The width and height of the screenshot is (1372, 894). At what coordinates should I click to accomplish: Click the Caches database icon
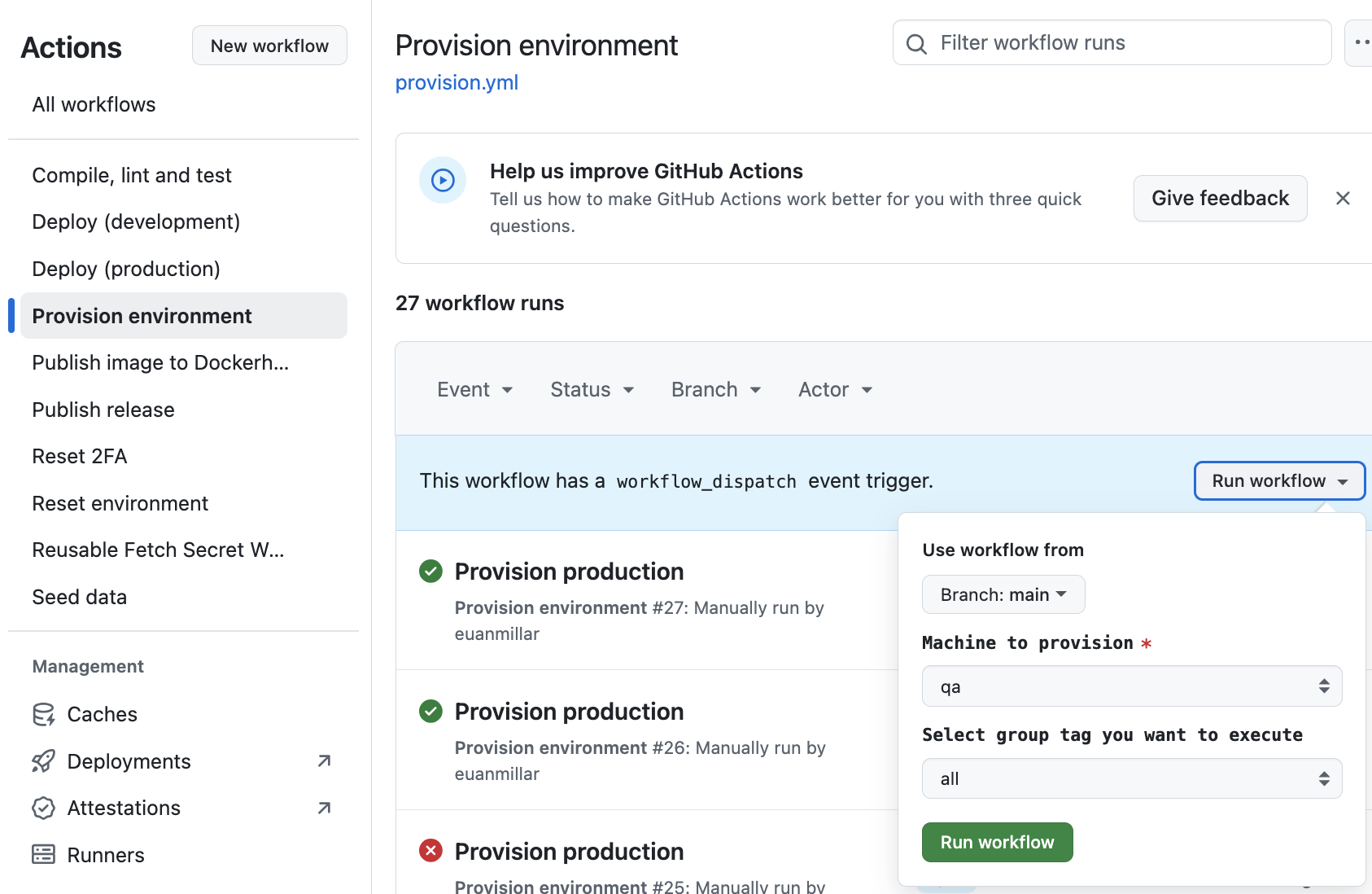click(43, 714)
